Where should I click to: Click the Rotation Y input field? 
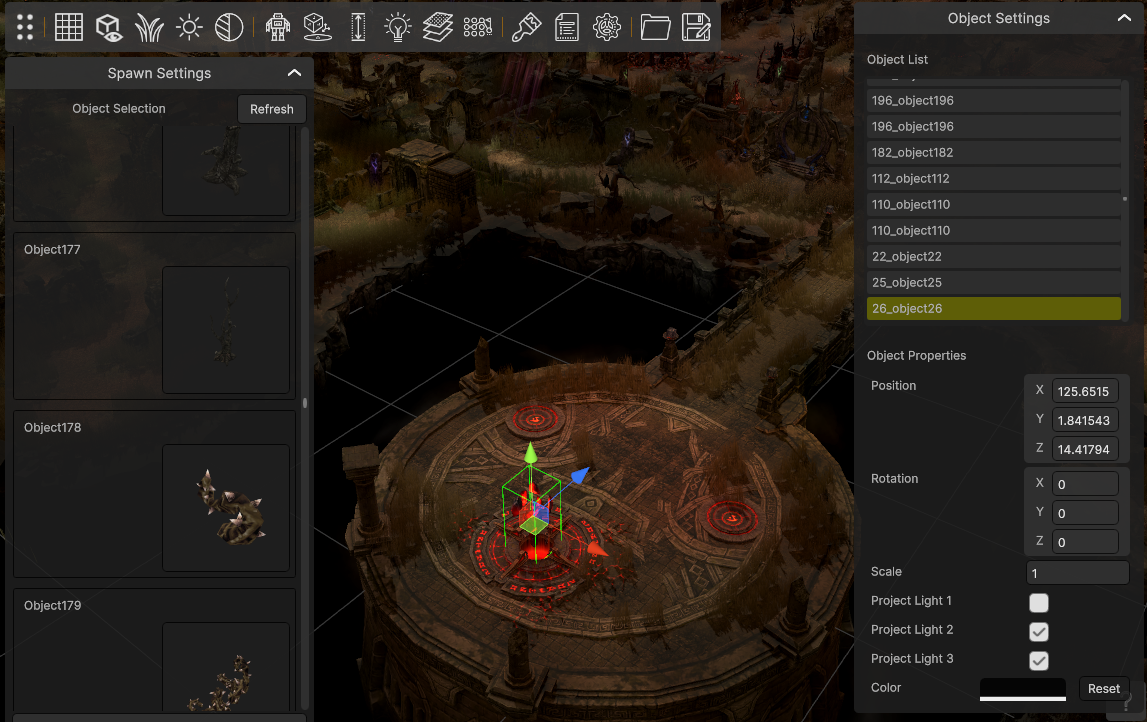click(1085, 514)
